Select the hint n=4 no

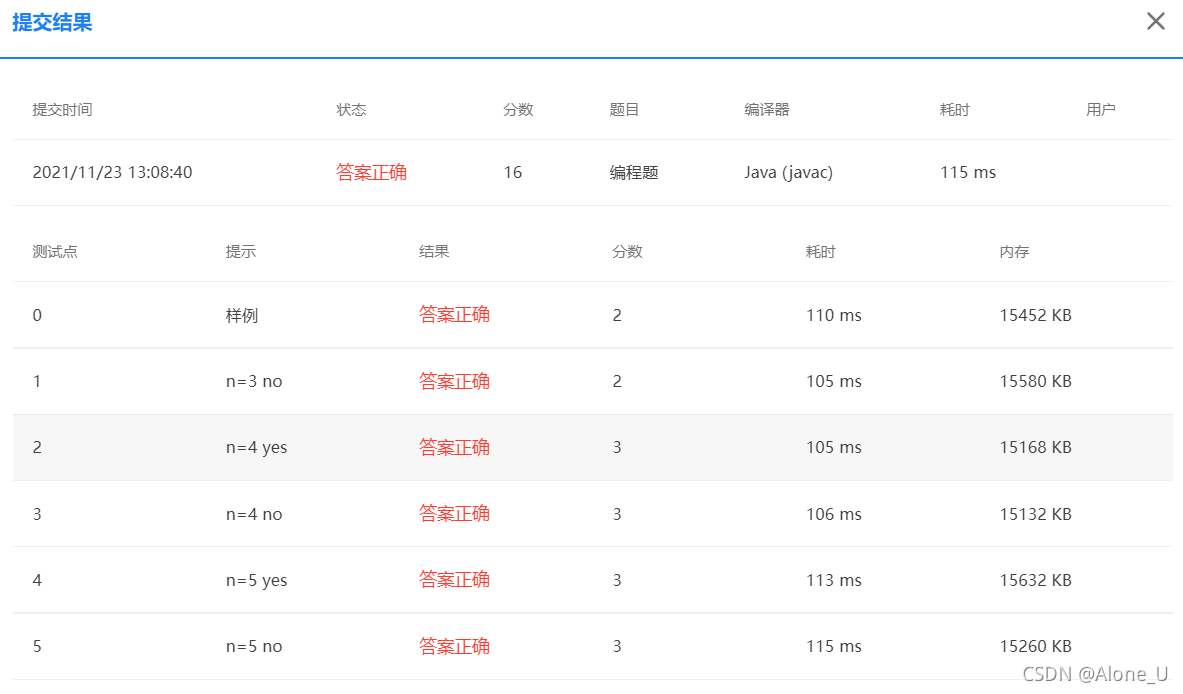coord(254,514)
